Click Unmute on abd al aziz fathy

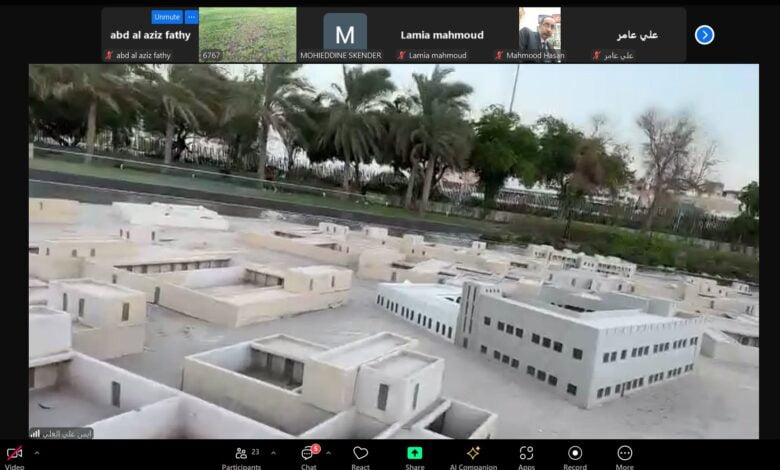pyautogui.click(x=166, y=17)
